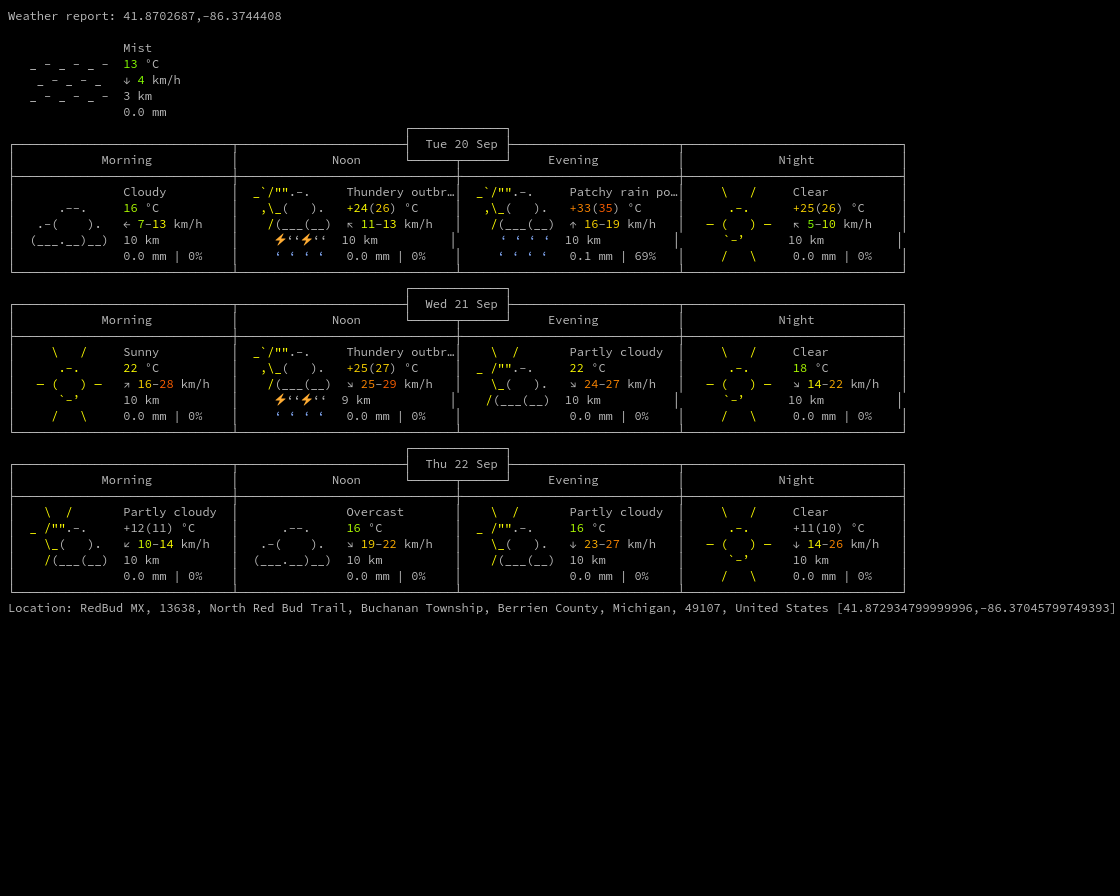Click the thunderstorm icon for Wed 21 Sep Noon
The width and height of the screenshot is (1120, 896).
(291, 384)
